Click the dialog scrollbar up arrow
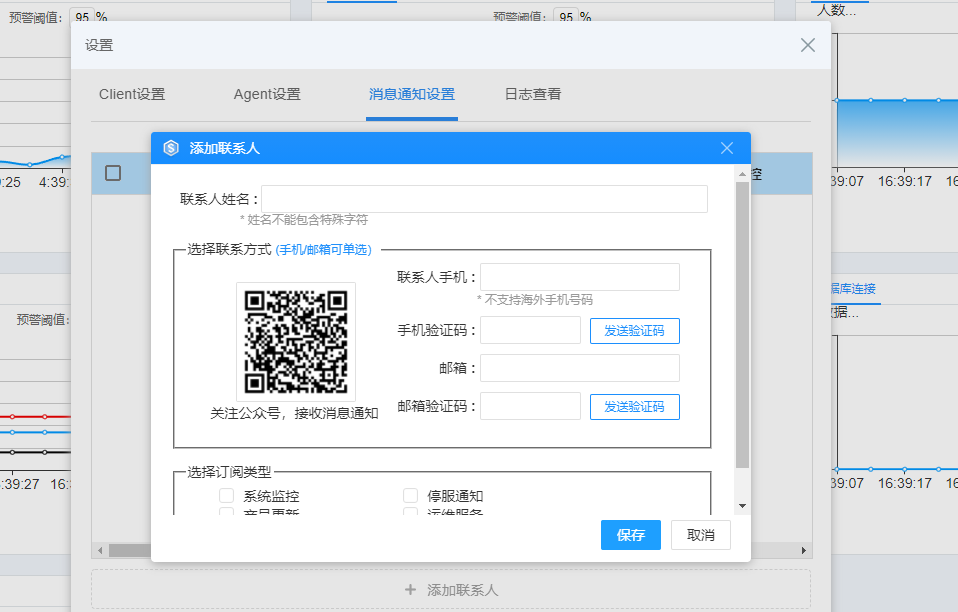This screenshot has width=958, height=612. (x=742, y=173)
